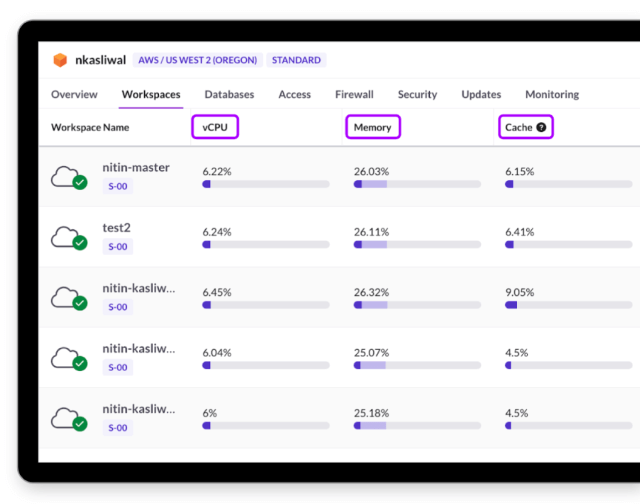Click the Workspace Name column header
The height and width of the screenshot is (504, 640).
pos(90,127)
